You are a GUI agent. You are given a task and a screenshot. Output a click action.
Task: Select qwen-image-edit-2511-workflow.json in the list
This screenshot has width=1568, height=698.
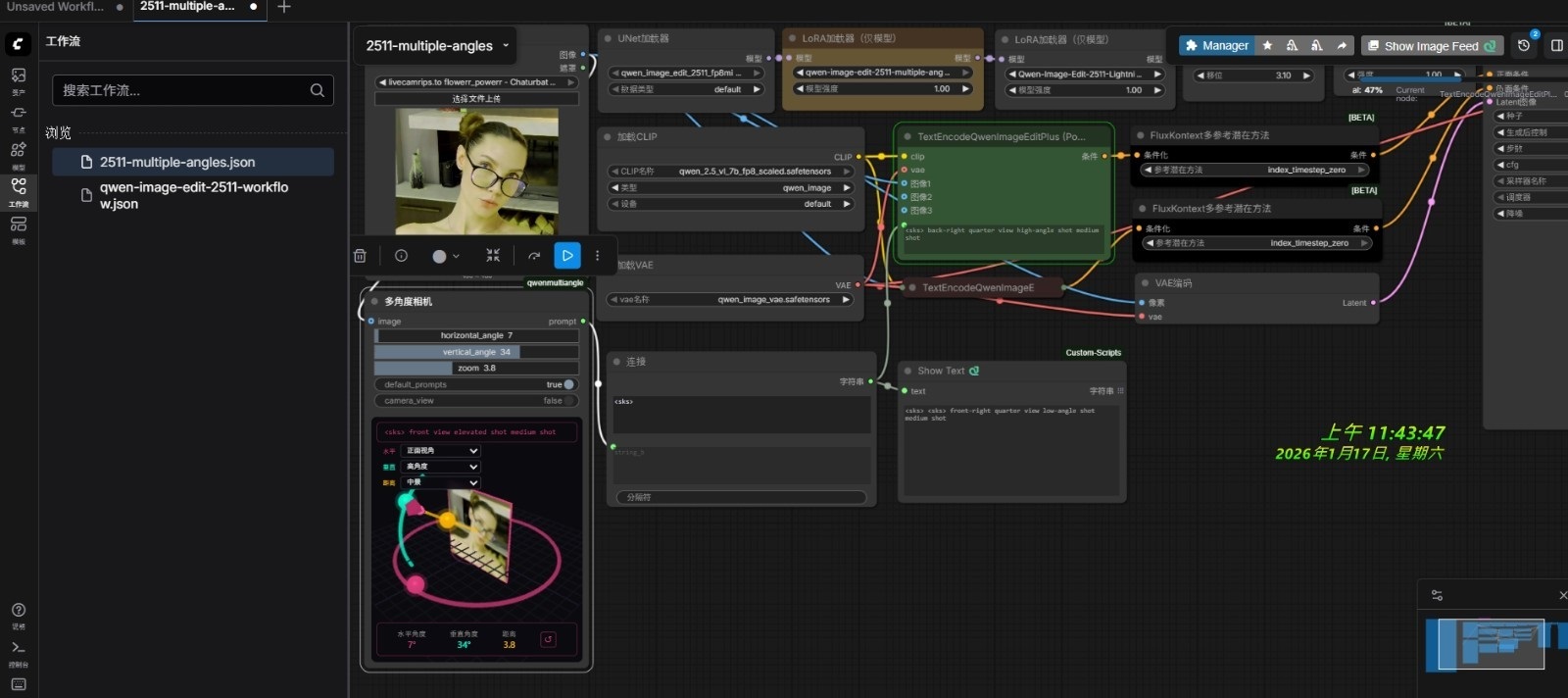click(194, 195)
